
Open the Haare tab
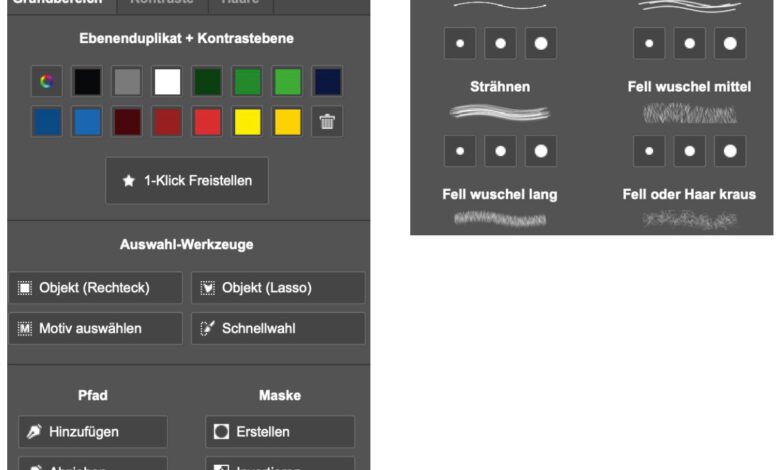coord(240,3)
